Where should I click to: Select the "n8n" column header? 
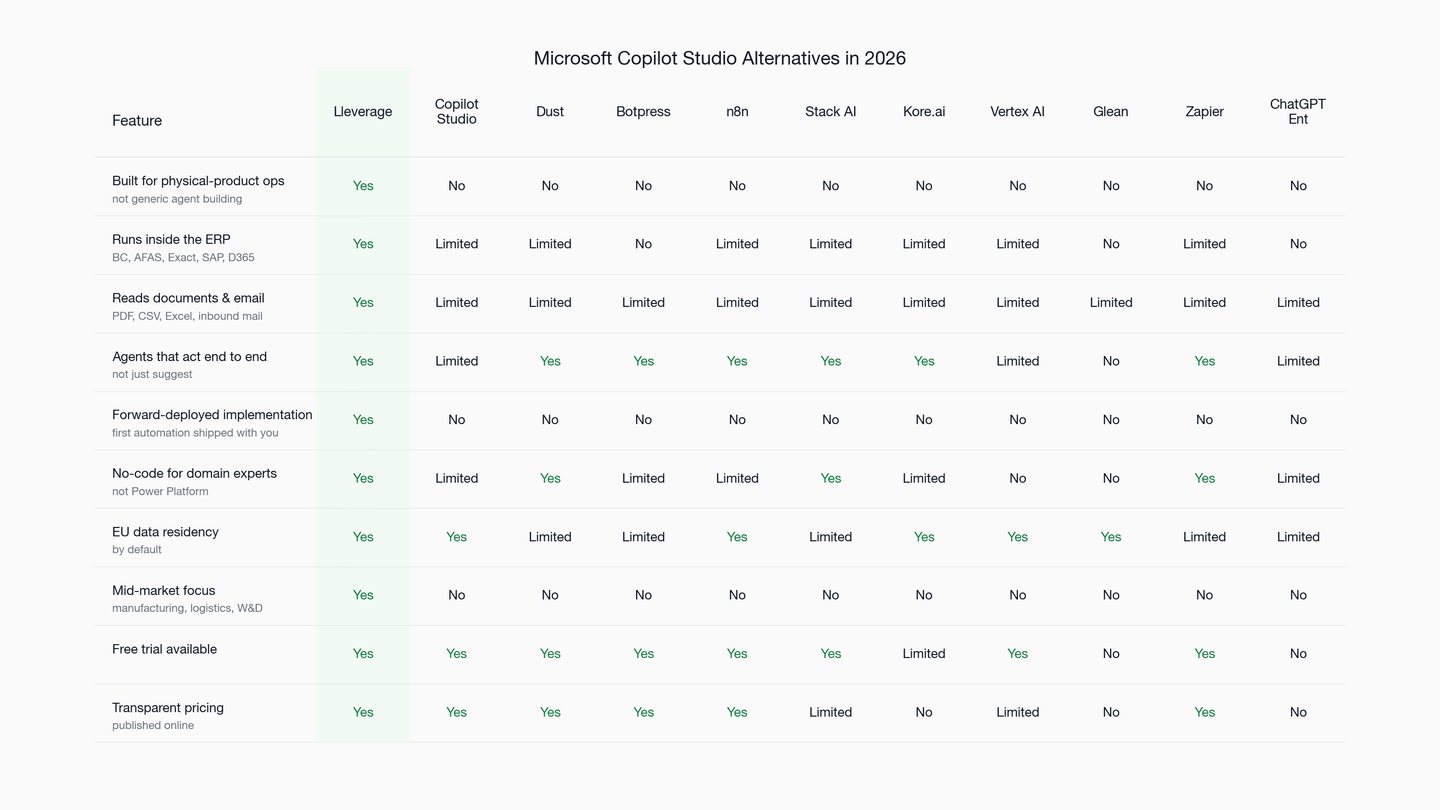[737, 112]
